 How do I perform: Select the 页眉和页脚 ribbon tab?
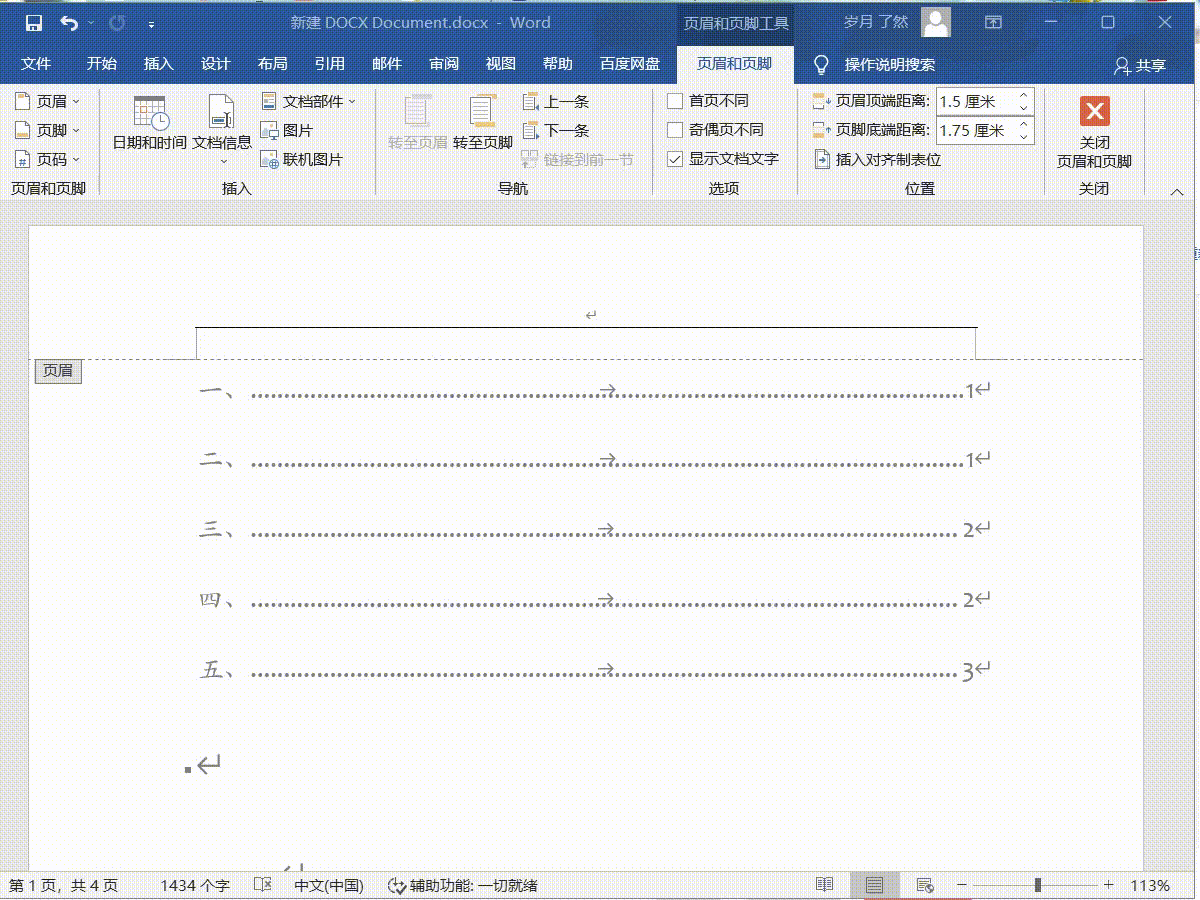tap(734, 64)
